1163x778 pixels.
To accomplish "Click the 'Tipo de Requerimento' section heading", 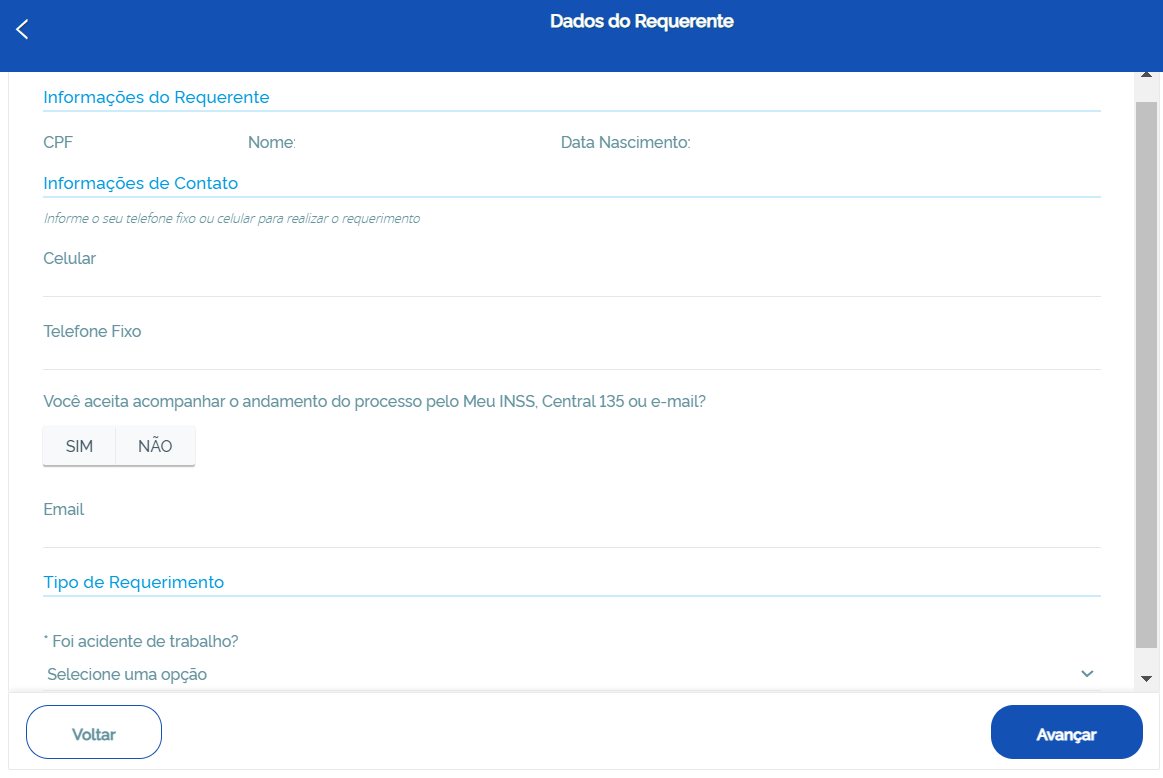I will [133, 582].
